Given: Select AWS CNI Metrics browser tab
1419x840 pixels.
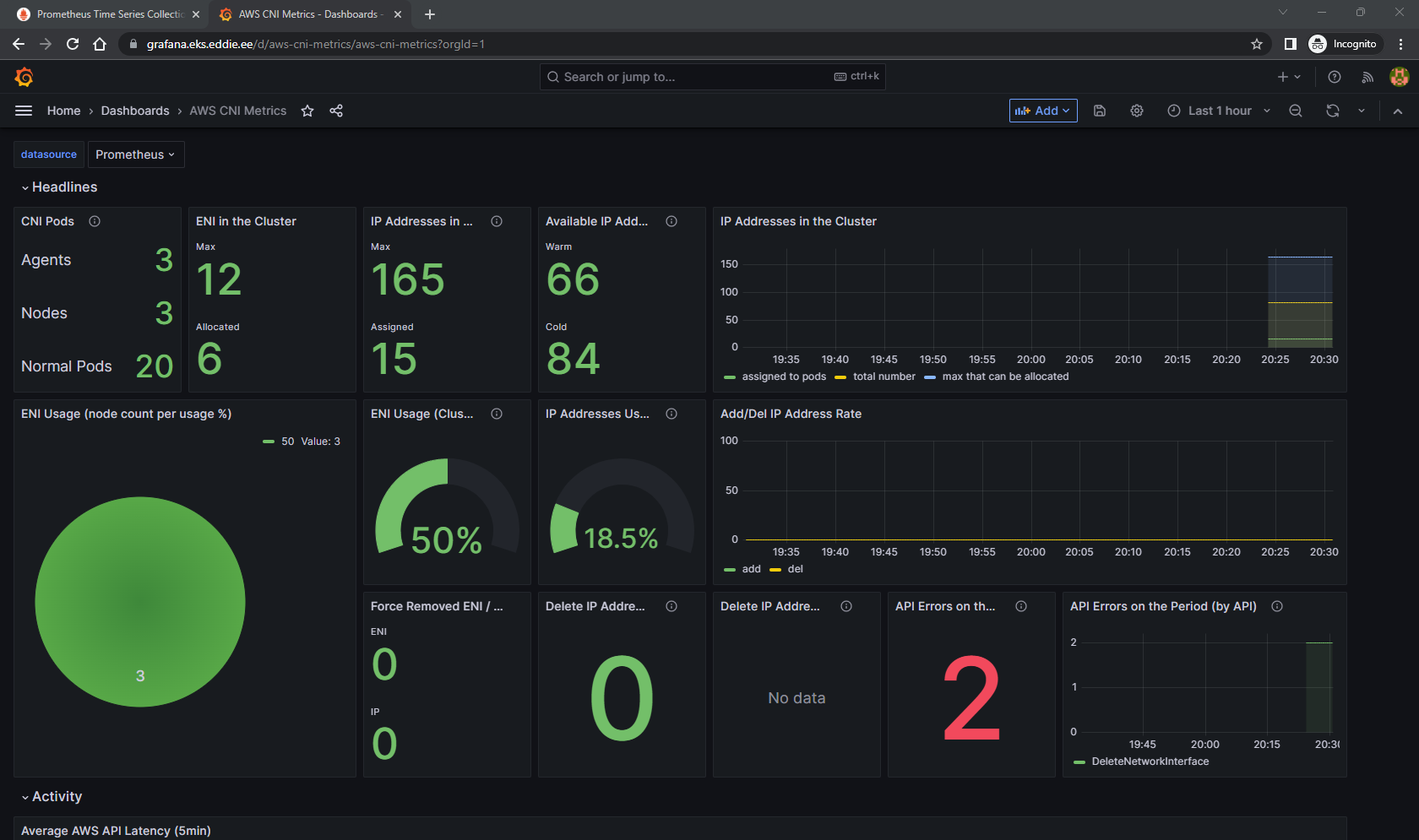Looking at the screenshot, I should click(x=309, y=14).
